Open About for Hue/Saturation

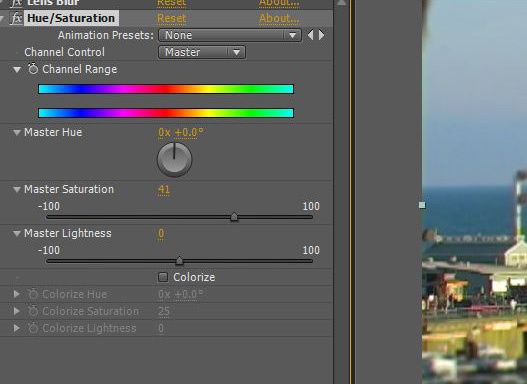pos(279,18)
